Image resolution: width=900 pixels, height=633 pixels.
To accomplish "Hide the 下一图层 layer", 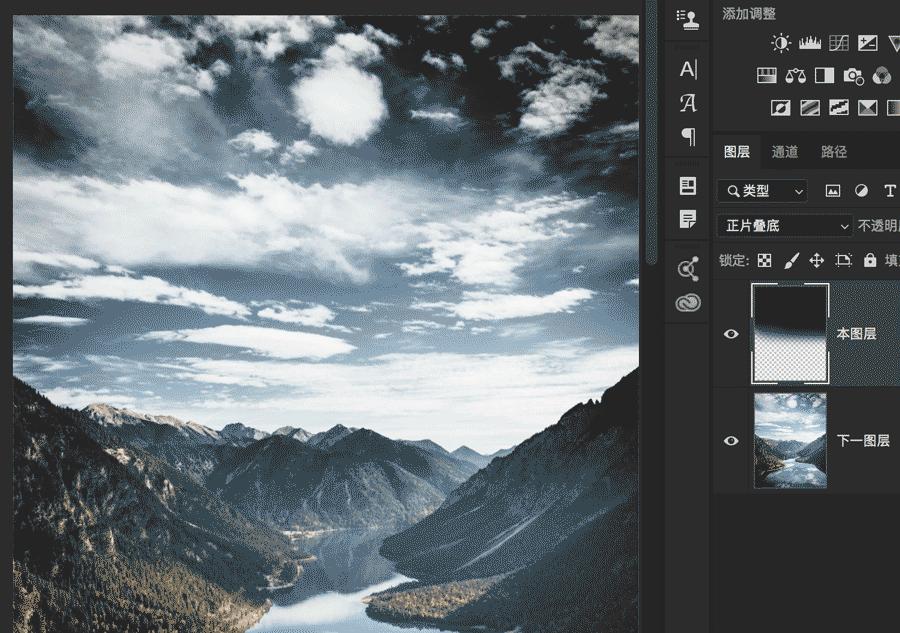I will click(731, 441).
